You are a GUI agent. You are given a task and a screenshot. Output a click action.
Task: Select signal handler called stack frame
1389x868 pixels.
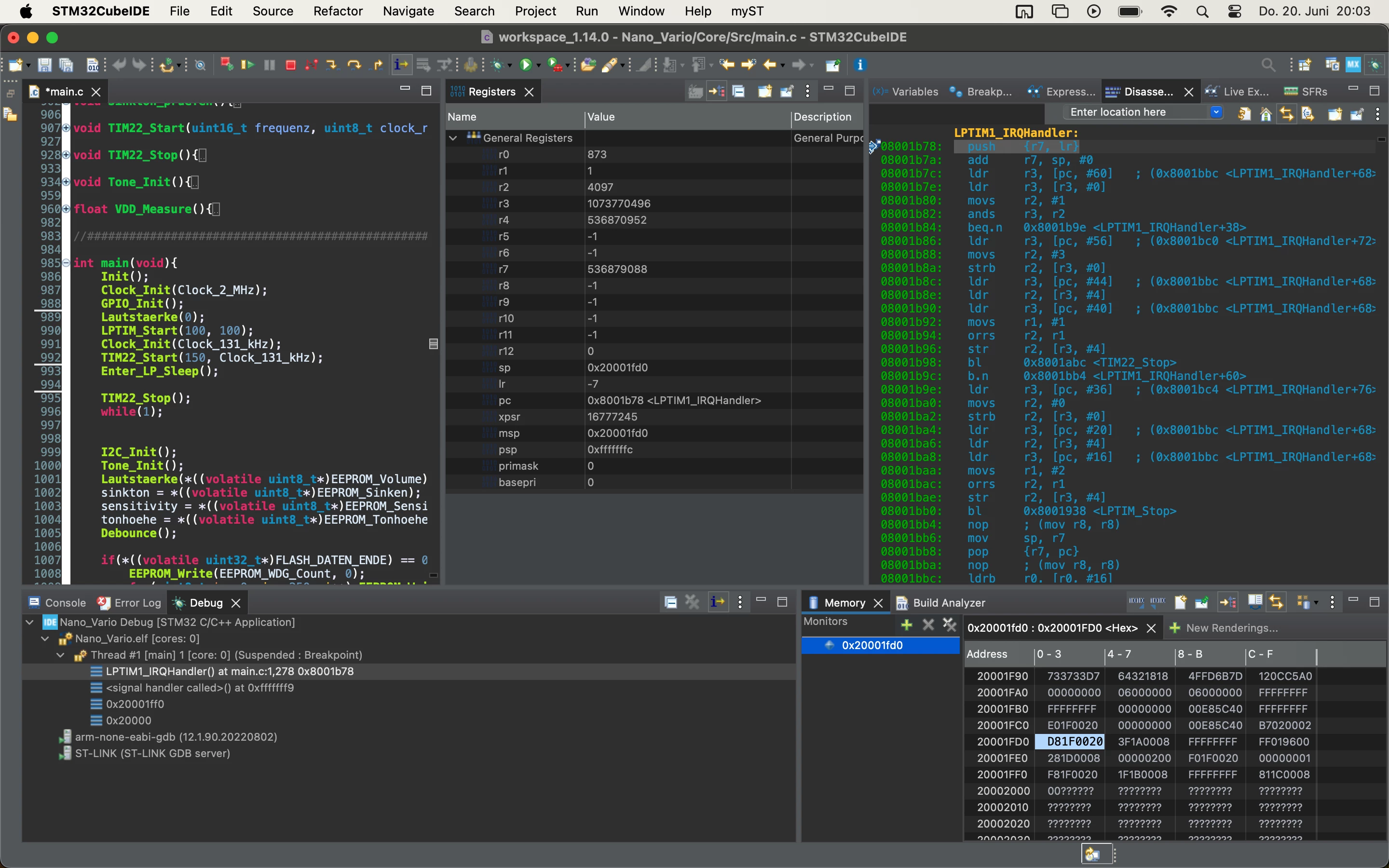(199, 688)
